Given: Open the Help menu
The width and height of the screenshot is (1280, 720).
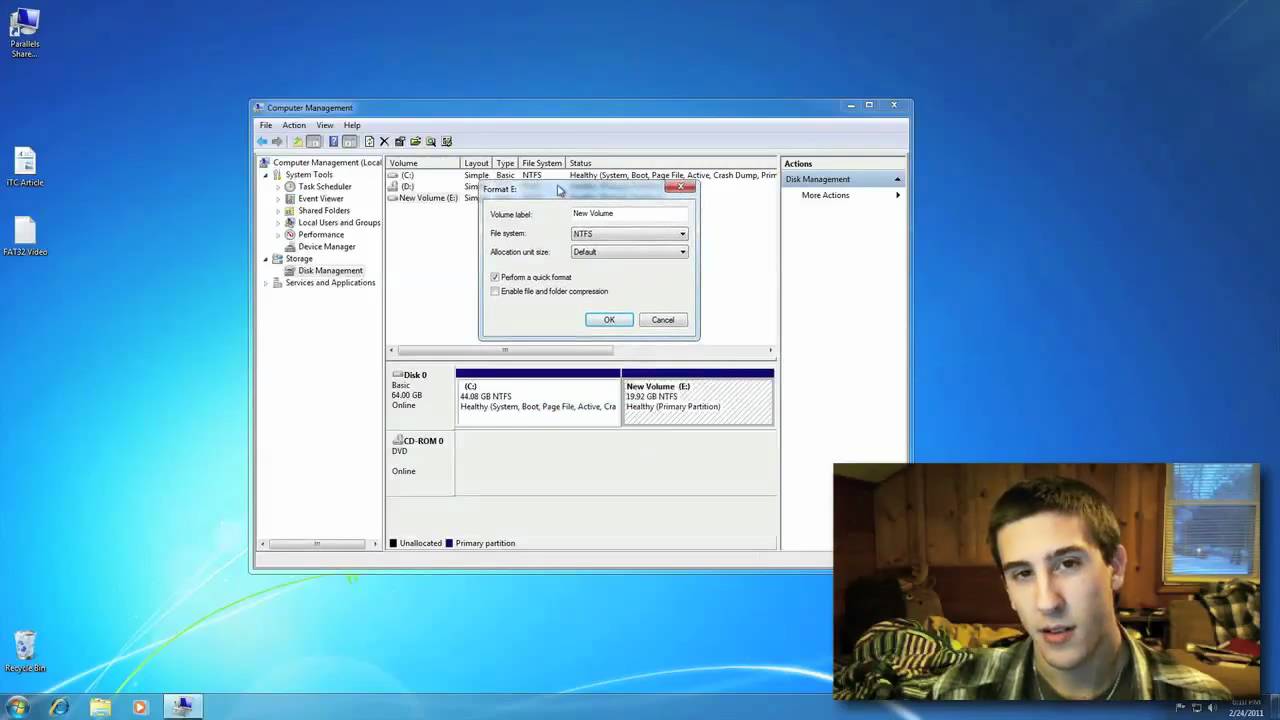Looking at the screenshot, I should 352,125.
